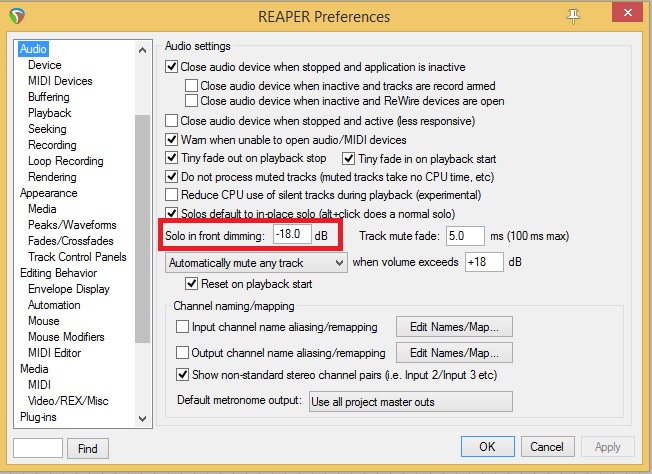Enable Output channel name aliasing/remapping
The width and height of the screenshot is (652, 474).
click(x=182, y=353)
